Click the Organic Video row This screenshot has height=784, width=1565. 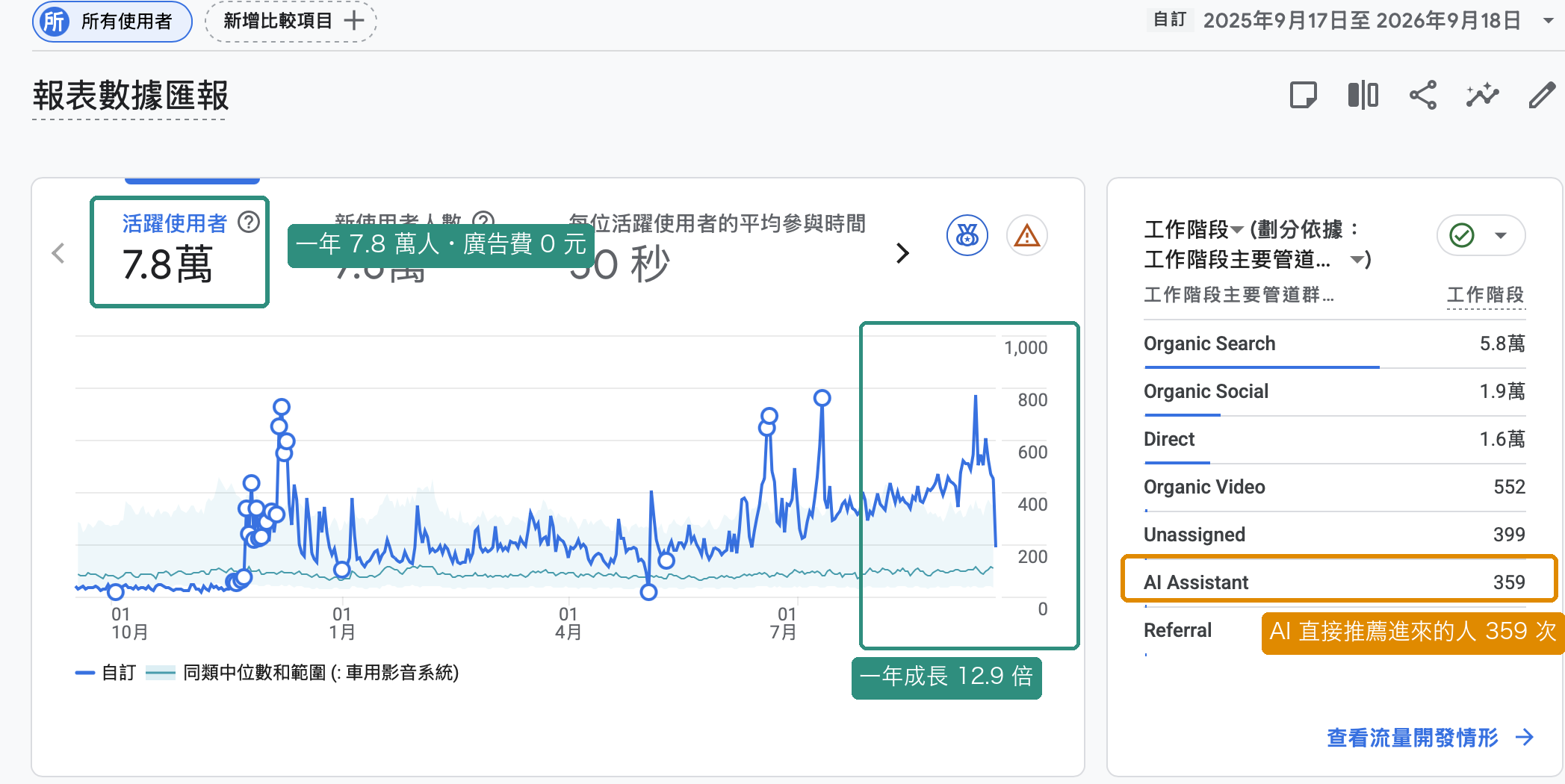[1334, 487]
